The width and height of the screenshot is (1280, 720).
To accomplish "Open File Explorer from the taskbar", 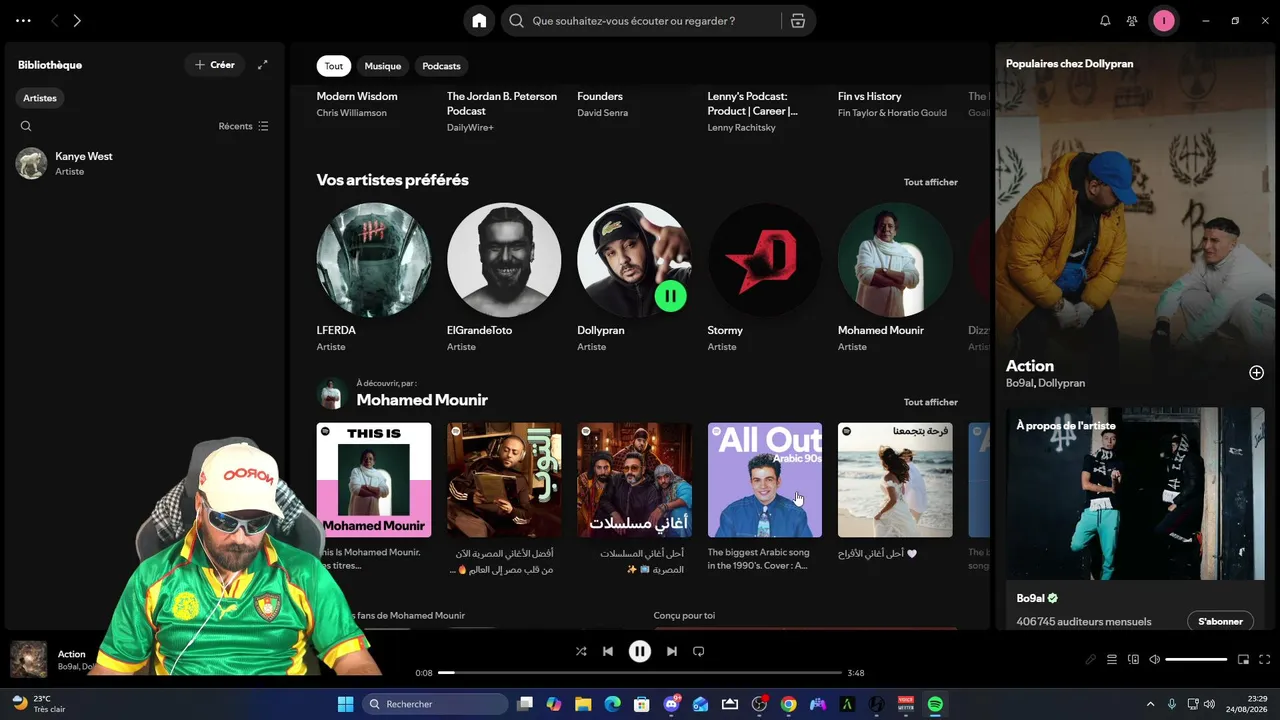I will pos(583,704).
